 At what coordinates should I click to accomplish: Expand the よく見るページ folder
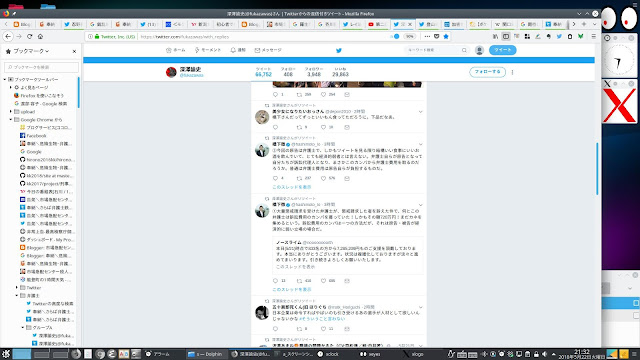11,87
